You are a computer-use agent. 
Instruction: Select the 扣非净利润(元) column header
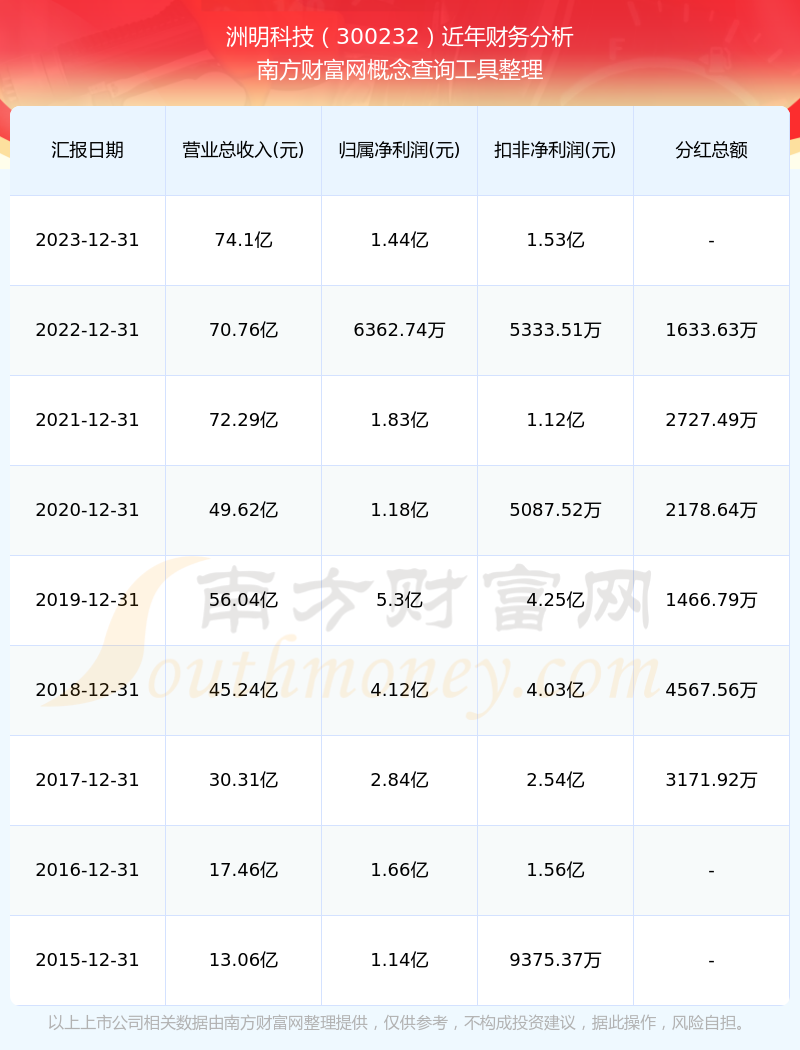(556, 150)
